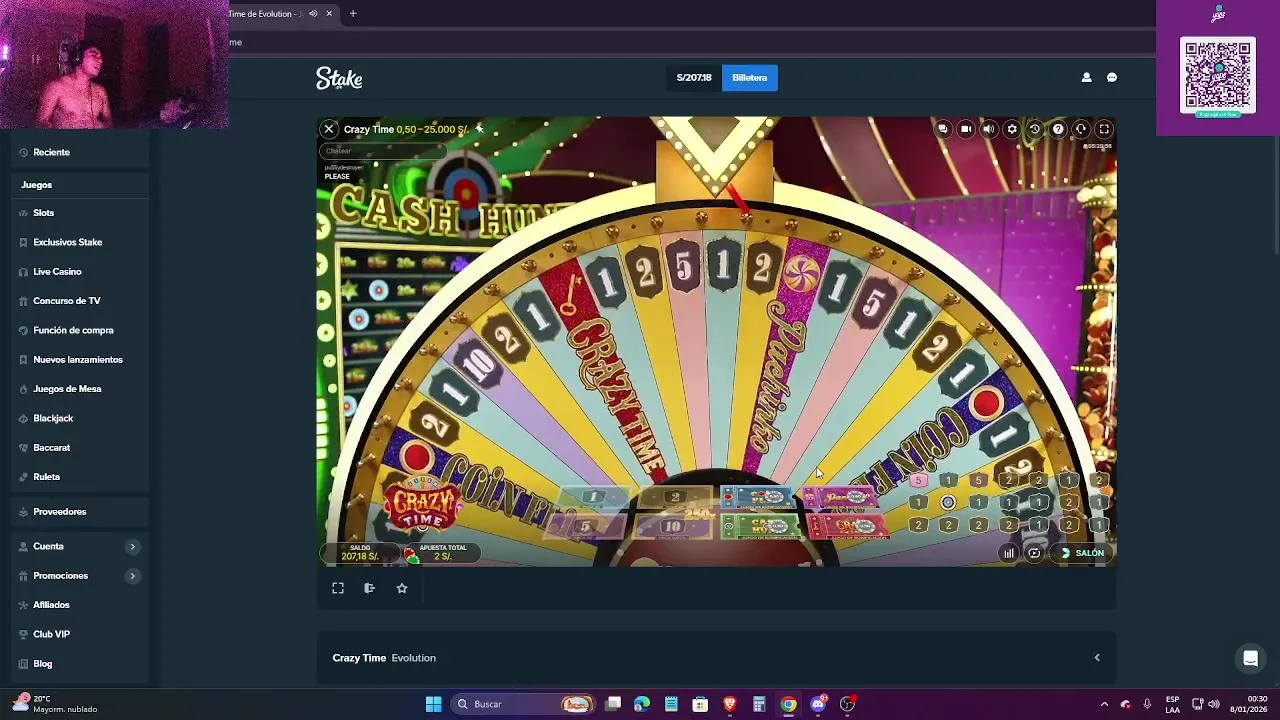Screen dimensions: 1280x720
Task: Place a bet on number 10 spot
Action: point(672,526)
